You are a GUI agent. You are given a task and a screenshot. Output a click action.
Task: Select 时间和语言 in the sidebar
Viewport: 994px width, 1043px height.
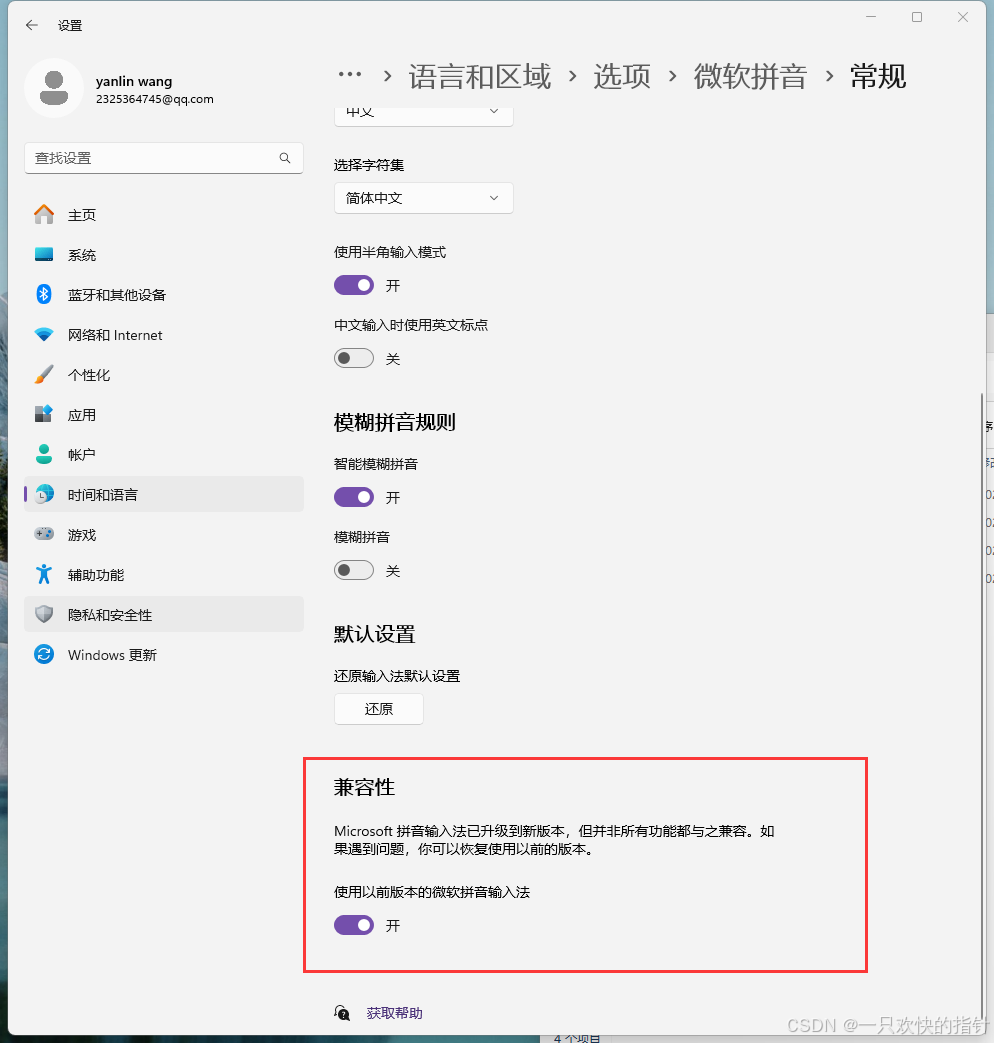164,494
